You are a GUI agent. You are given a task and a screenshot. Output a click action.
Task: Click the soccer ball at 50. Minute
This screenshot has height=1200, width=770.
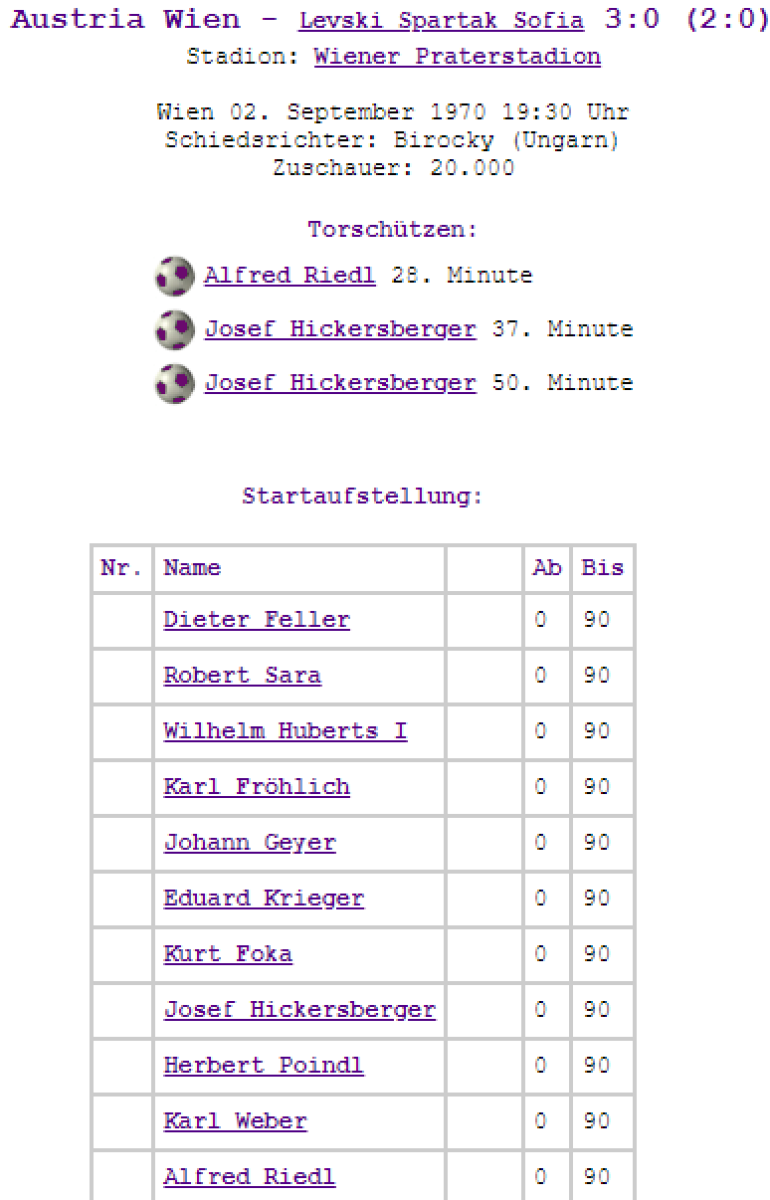(x=174, y=384)
